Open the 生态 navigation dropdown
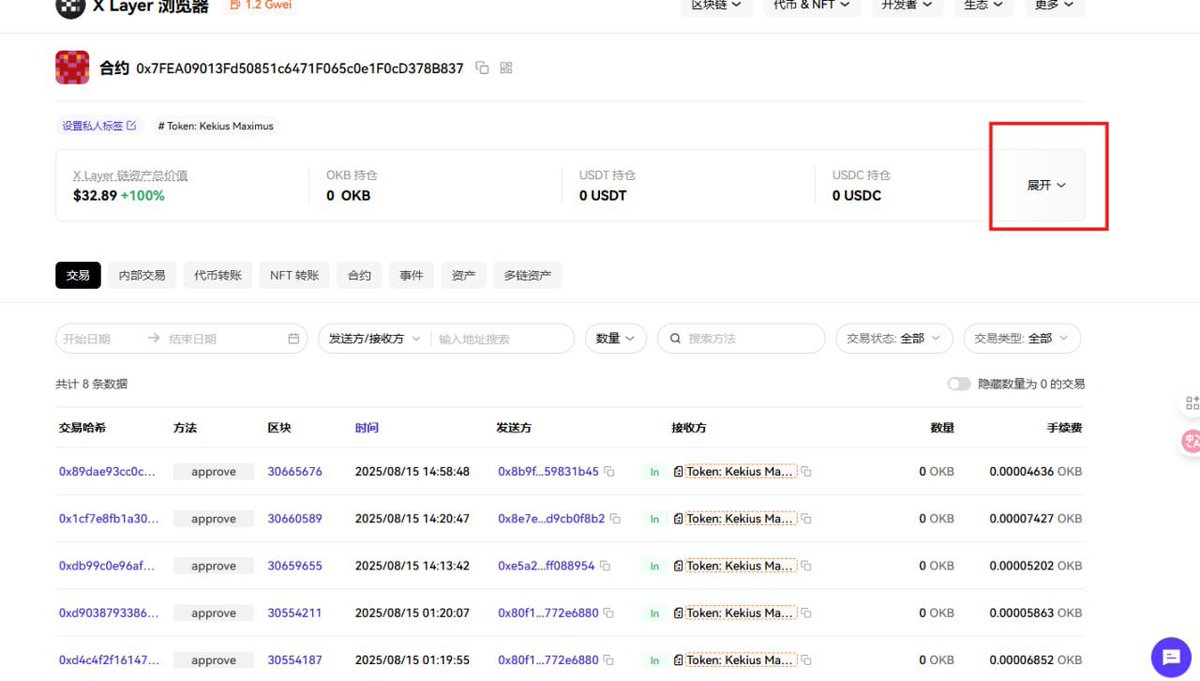 pos(983,5)
